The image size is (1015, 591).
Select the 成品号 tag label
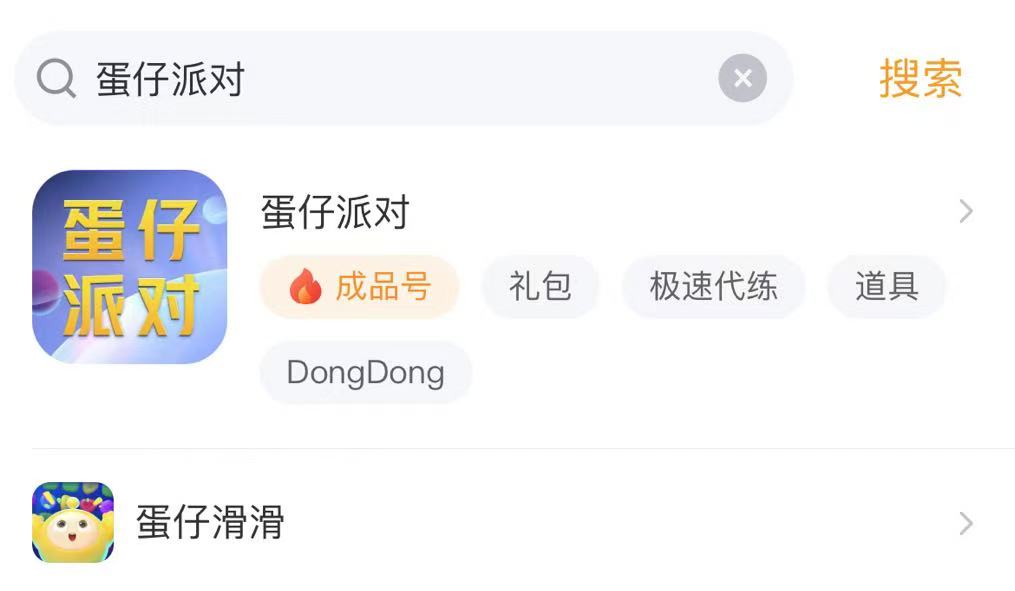(382, 287)
